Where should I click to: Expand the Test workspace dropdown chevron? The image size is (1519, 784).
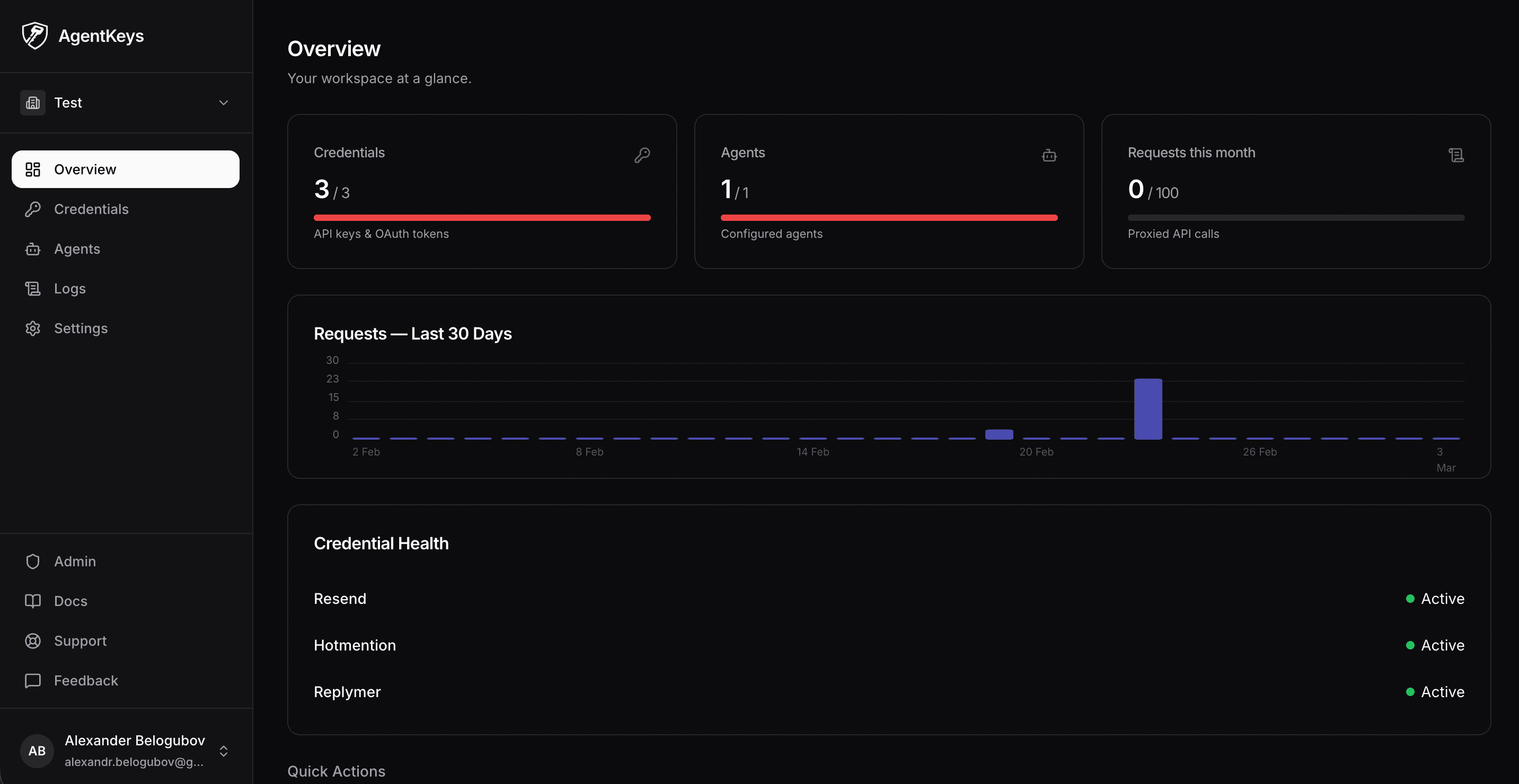click(224, 103)
